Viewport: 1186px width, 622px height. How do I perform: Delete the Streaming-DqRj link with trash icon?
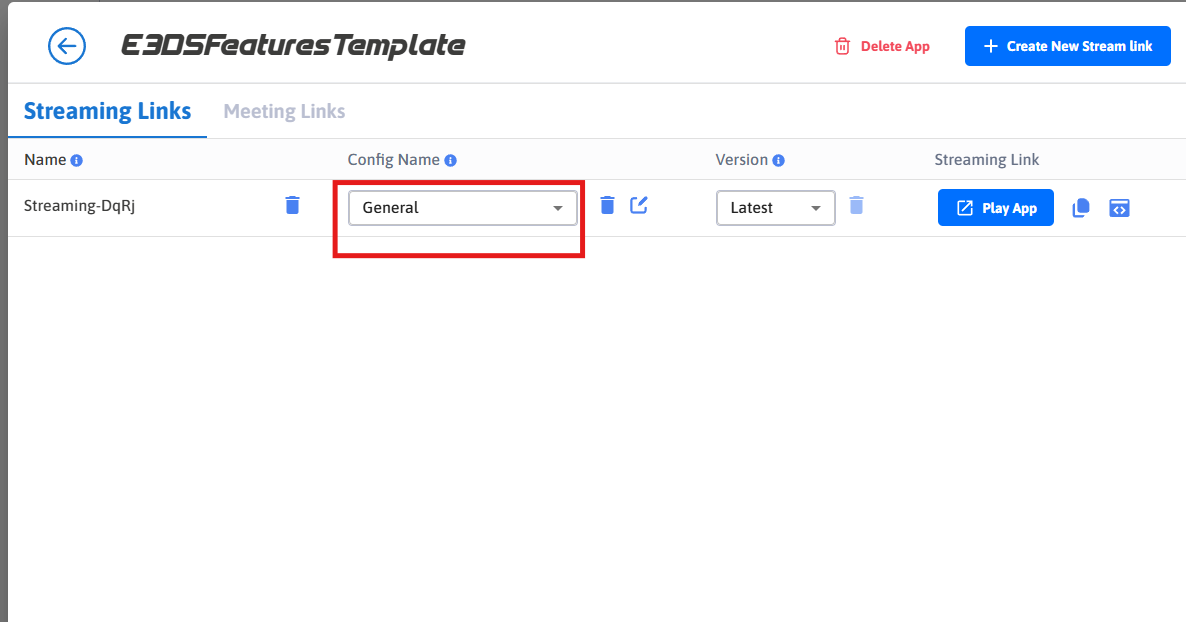[293, 205]
